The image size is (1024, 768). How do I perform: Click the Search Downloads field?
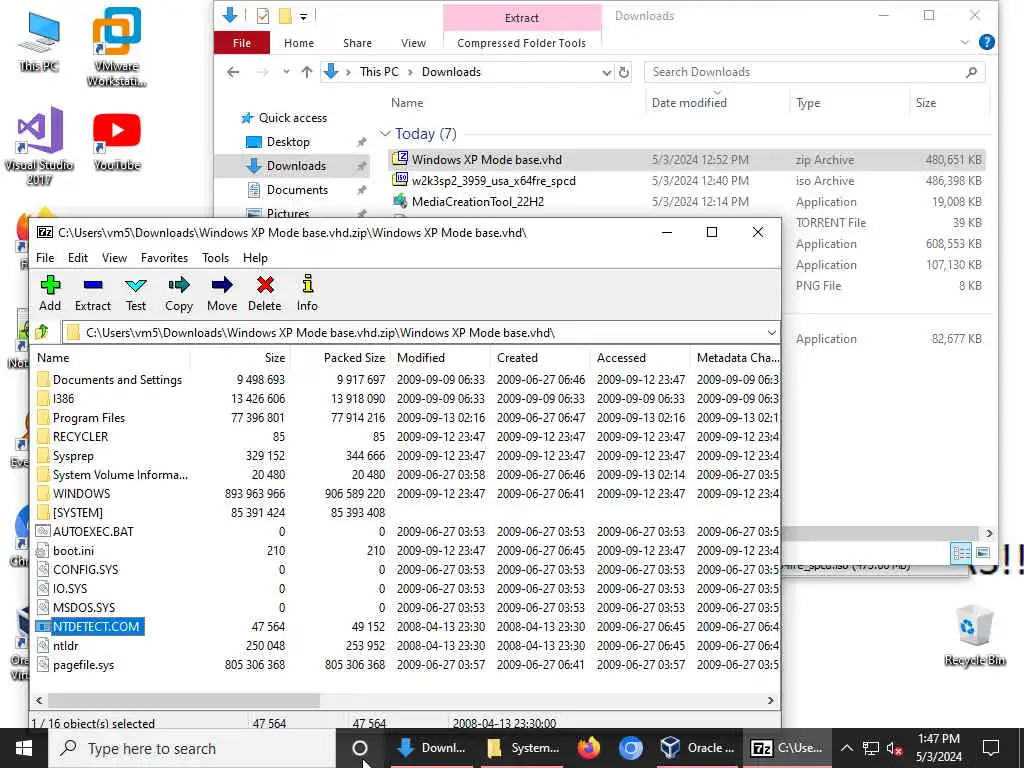[814, 72]
